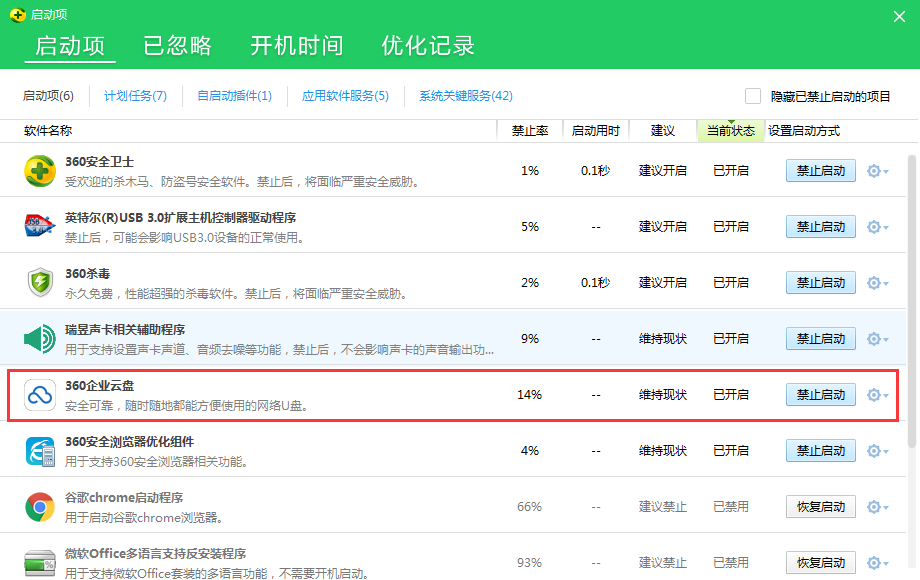Click the 禁止率 column header
Viewport: 920px width, 580px height.
pyautogui.click(x=529, y=131)
